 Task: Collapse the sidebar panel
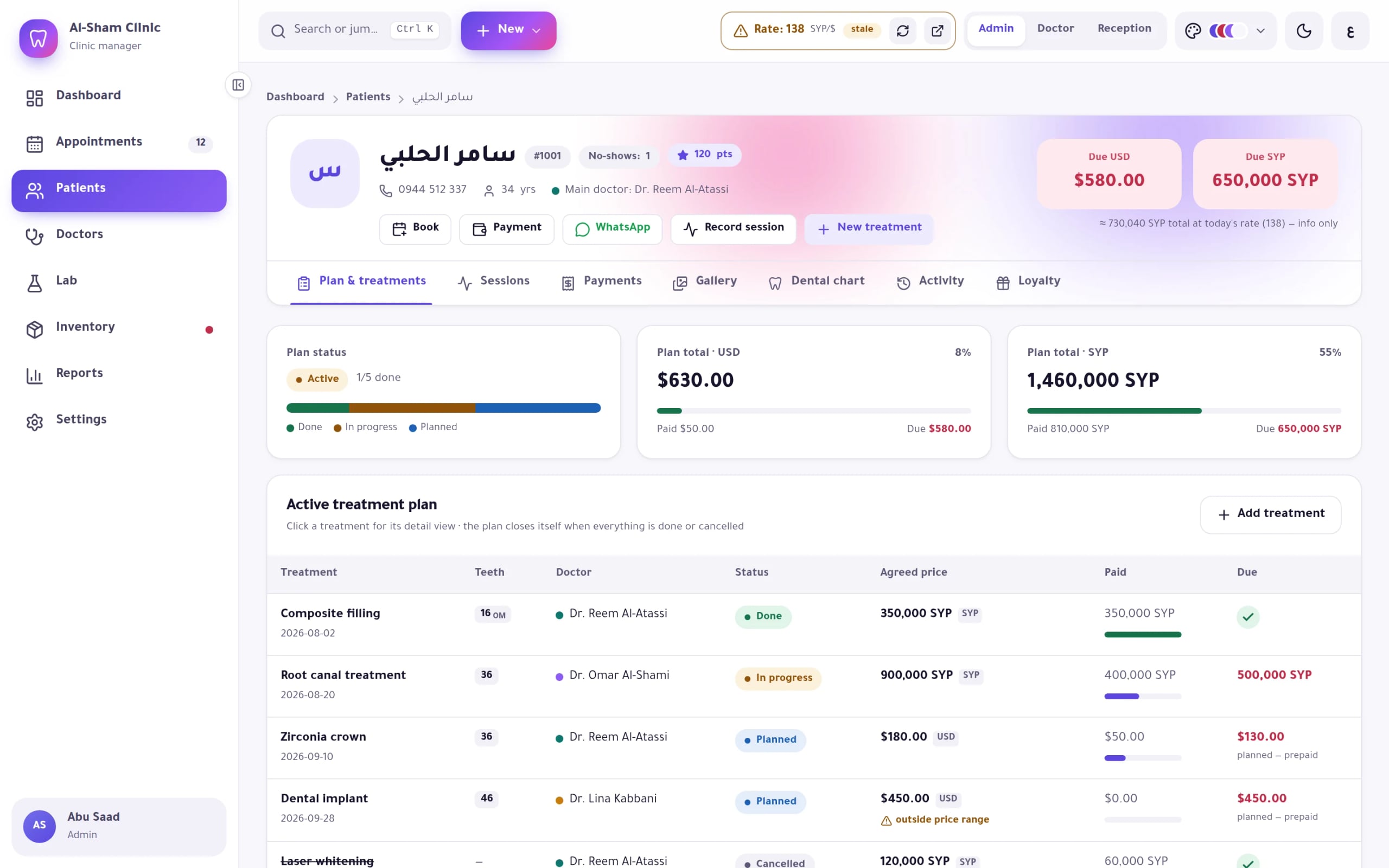[x=238, y=85]
